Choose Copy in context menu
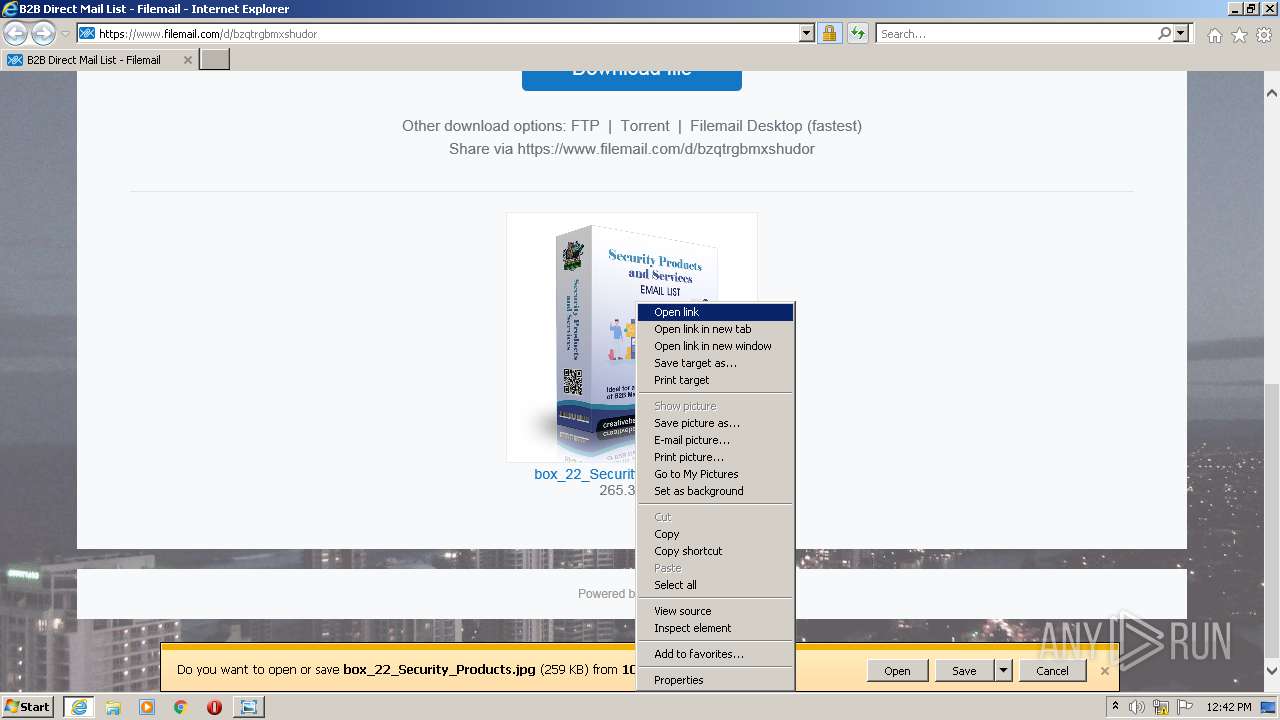Image resolution: width=1280 pixels, height=720 pixels. pyautogui.click(x=716, y=534)
